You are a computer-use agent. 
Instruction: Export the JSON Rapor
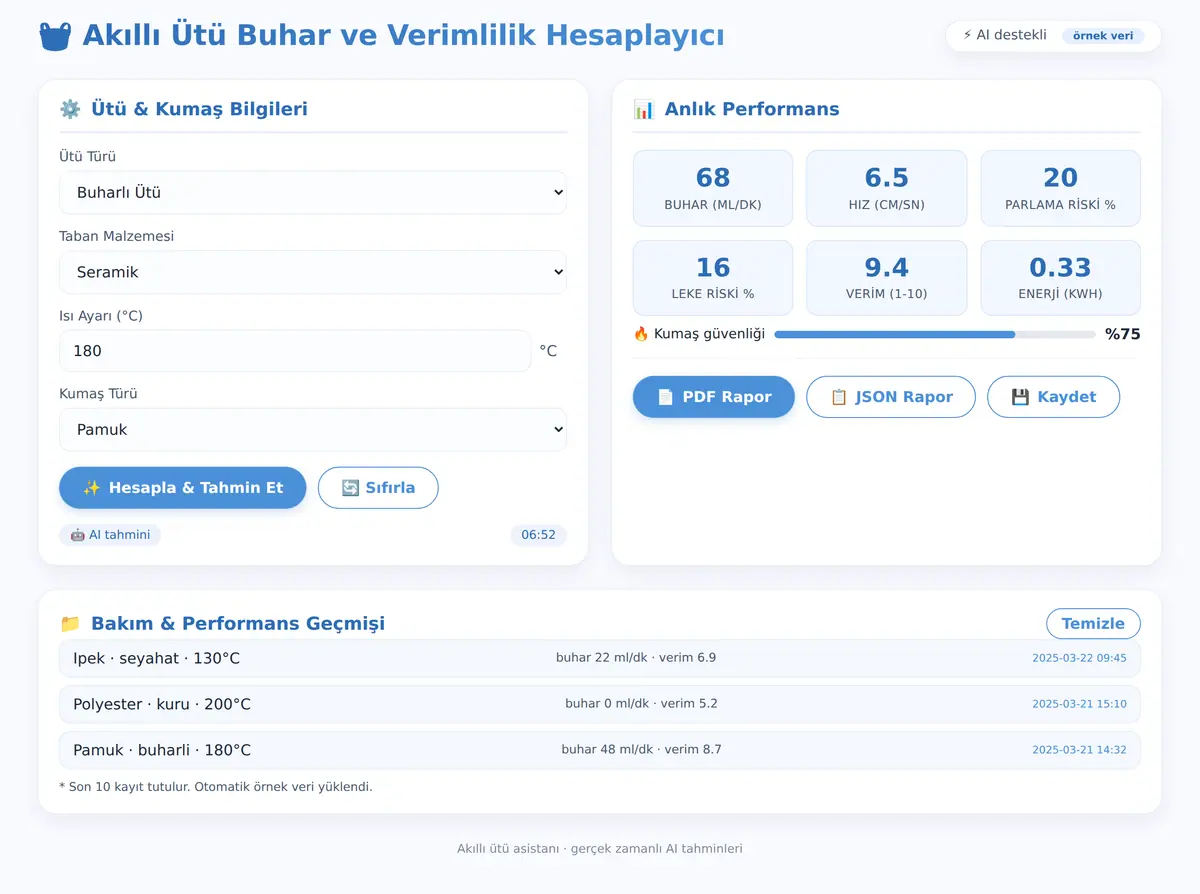891,397
